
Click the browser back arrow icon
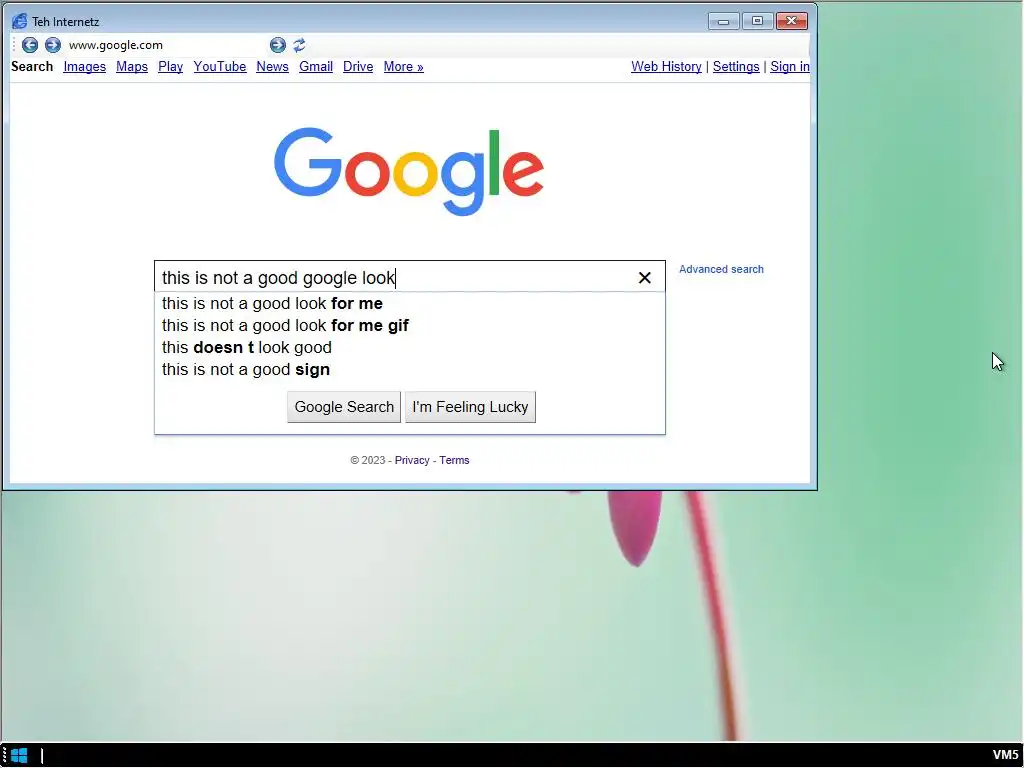[29, 44]
